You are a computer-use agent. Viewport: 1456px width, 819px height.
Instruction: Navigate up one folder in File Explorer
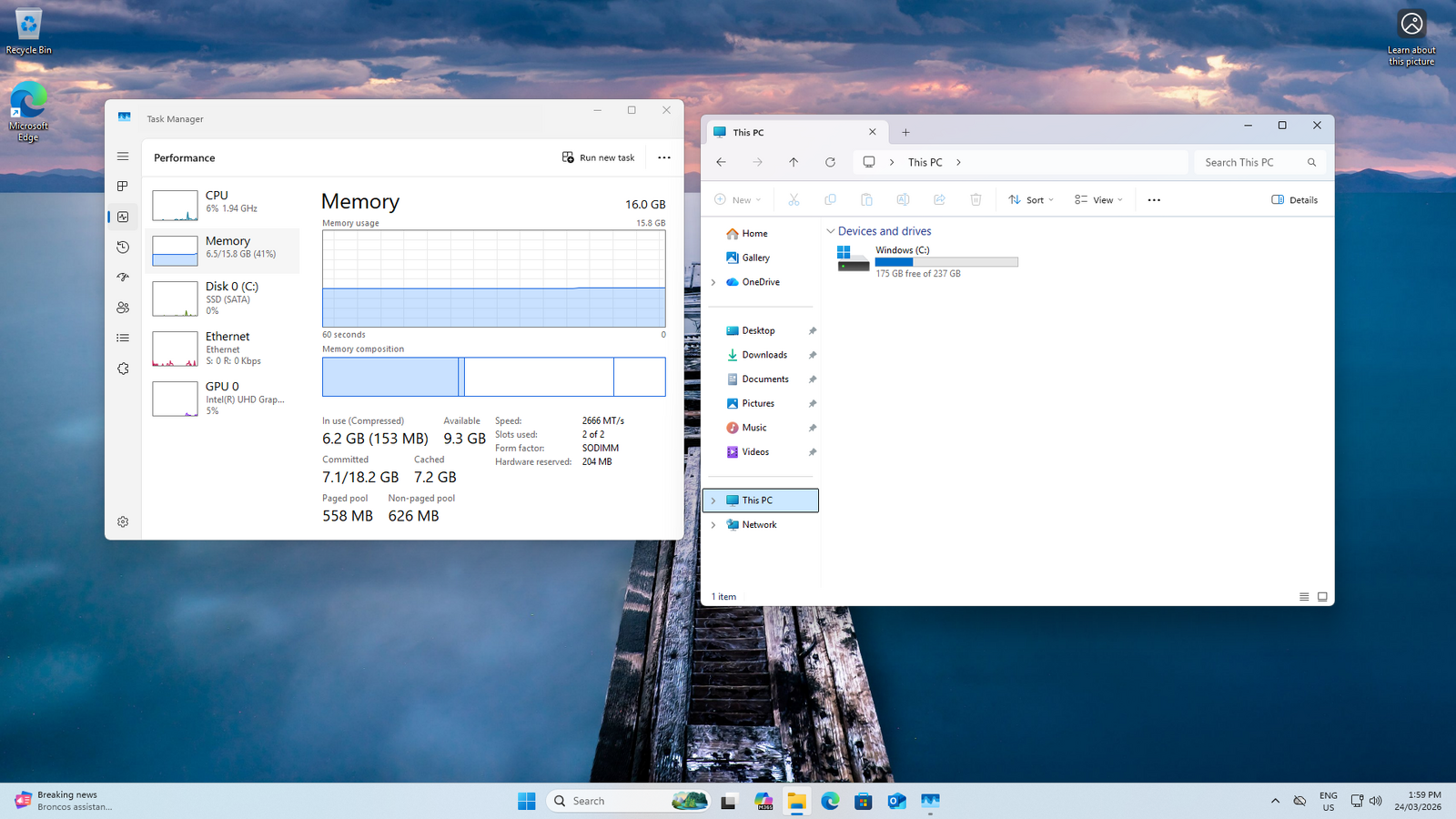tap(794, 162)
